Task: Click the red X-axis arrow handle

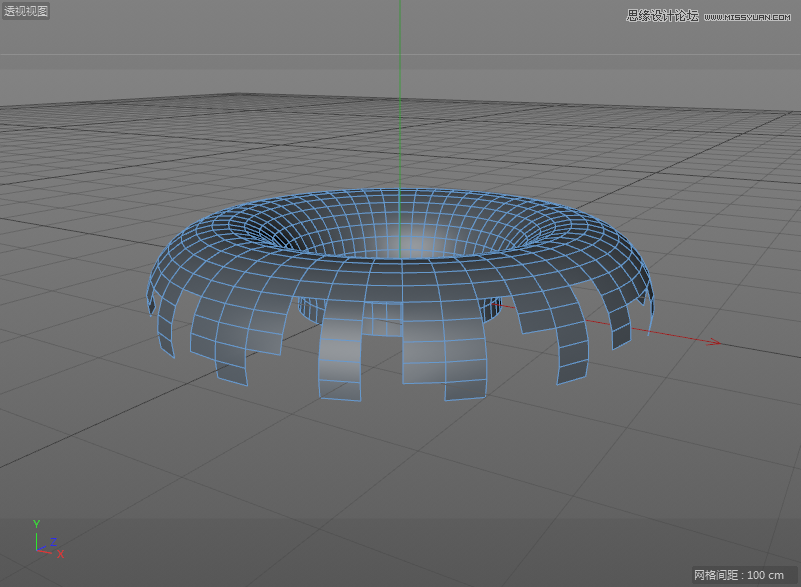Action: [714, 342]
